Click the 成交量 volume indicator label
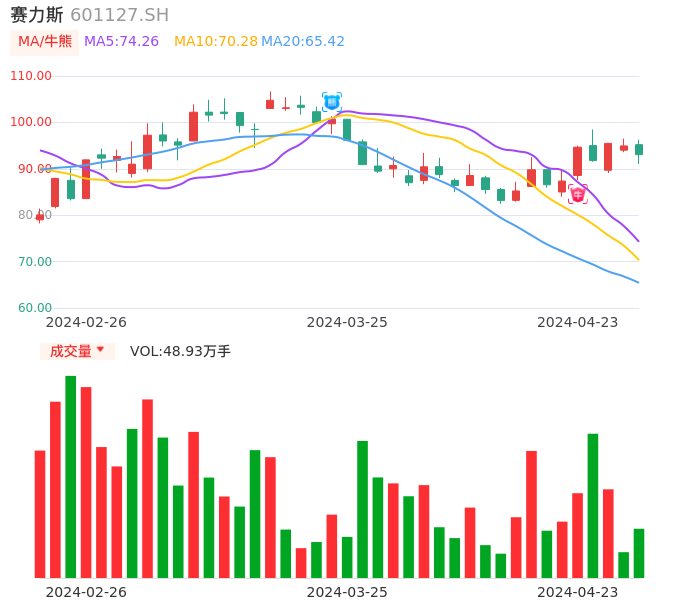The image size is (686, 606). click(x=70, y=351)
